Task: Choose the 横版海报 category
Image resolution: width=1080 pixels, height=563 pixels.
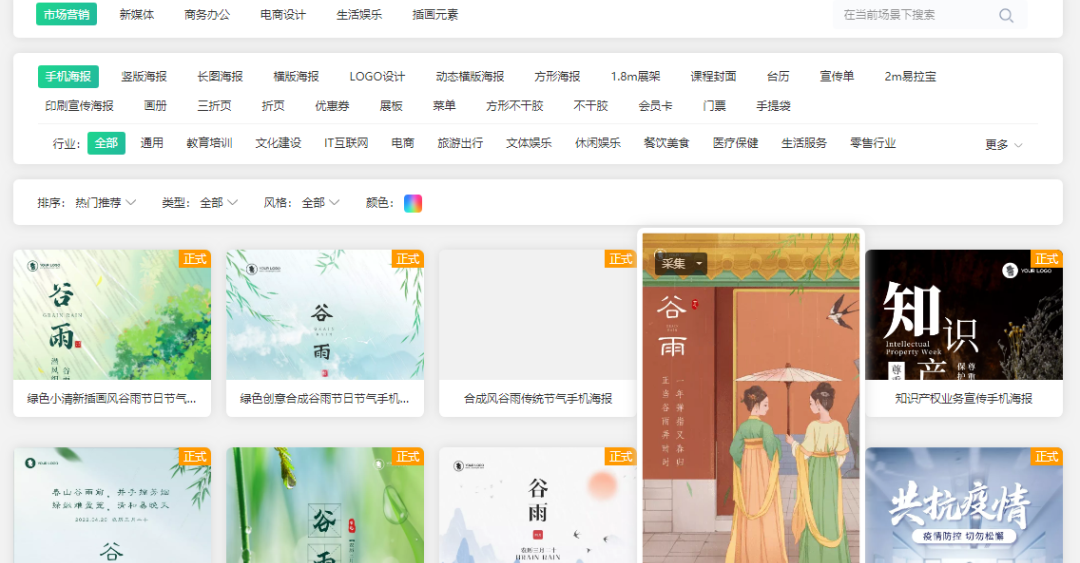Action: (296, 76)
